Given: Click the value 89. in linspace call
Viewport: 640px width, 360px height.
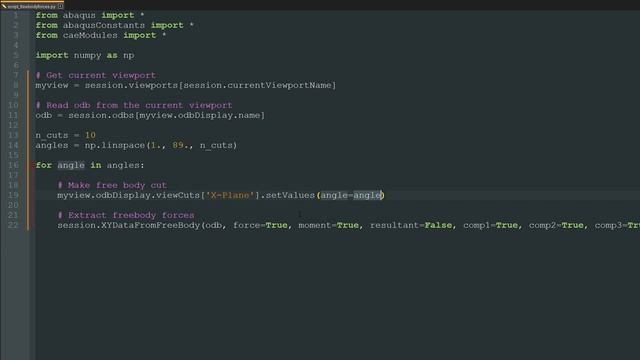Looking at the screenshot, I should pyautogui.click(x=180, y=145).
